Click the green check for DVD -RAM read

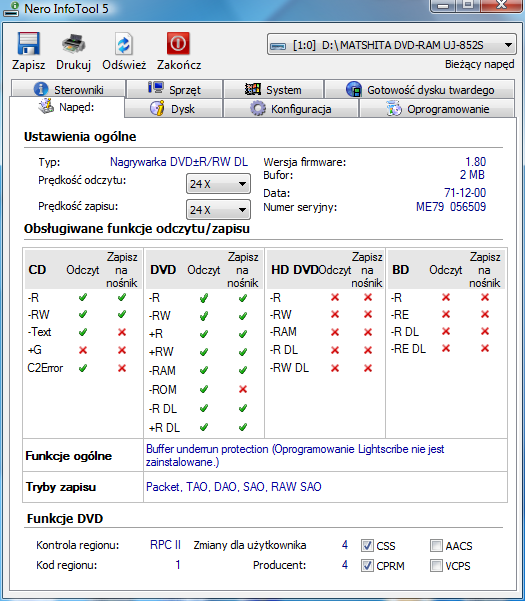tap(204, 370)
